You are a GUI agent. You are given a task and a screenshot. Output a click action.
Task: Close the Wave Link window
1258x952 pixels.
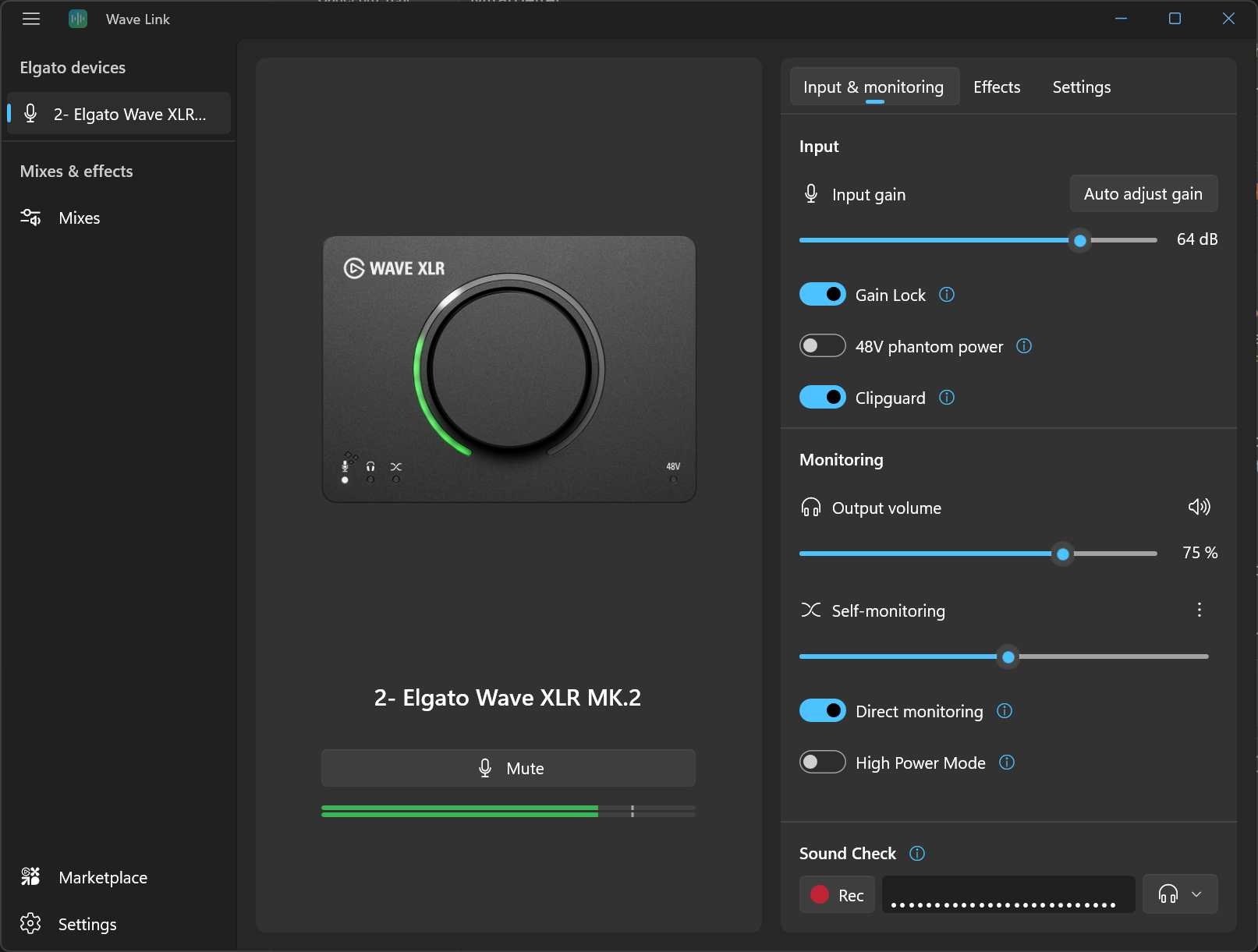(x=1228, y=19)
